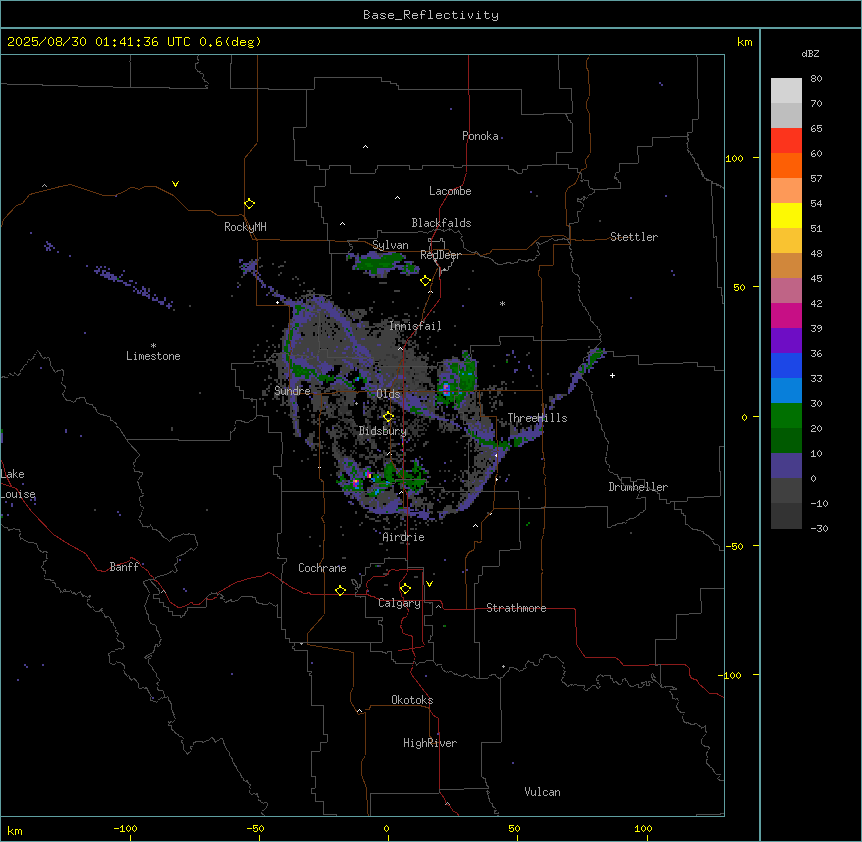Select the diamond marker between Olds and Didsbury
The height and width of the screenshot is (842, 862).
pos(389,417)
